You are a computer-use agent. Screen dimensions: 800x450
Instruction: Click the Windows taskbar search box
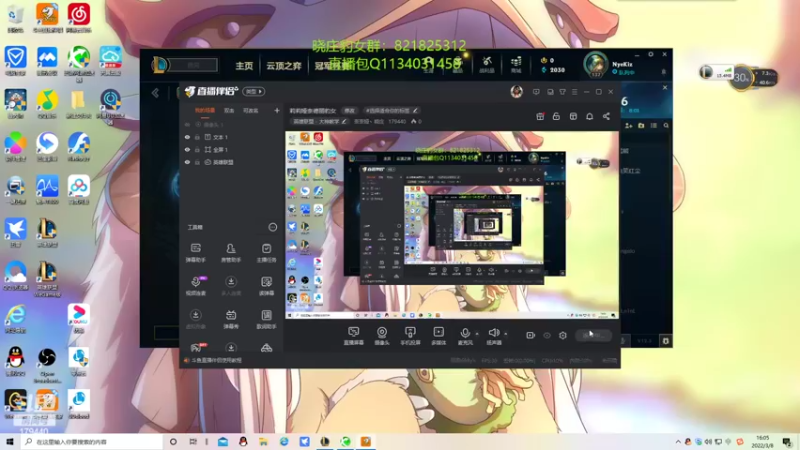pyautogui.click(x=92, y=442)
